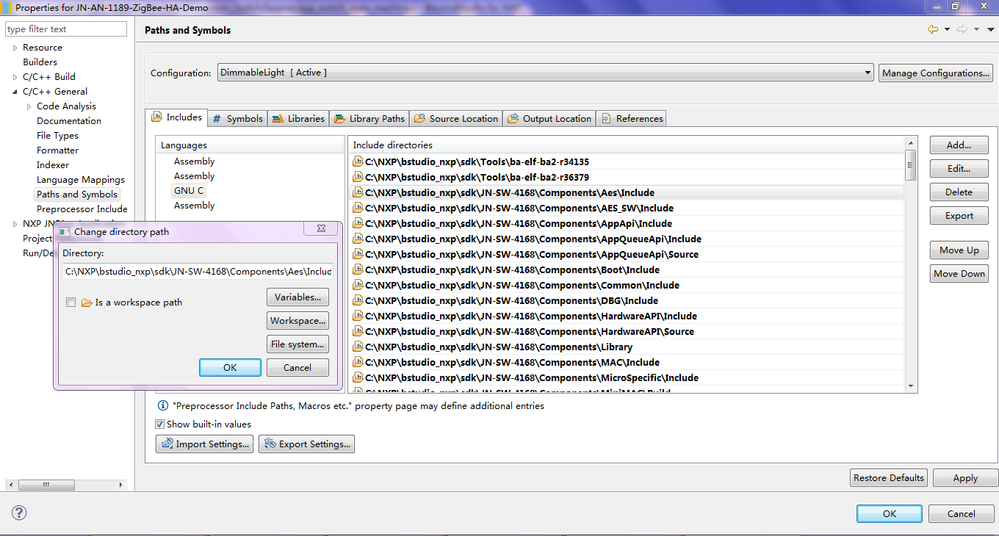Click the Add... button
Image resolution: width=999 pixels, height=536 pixels.
[x=959, y=145]
